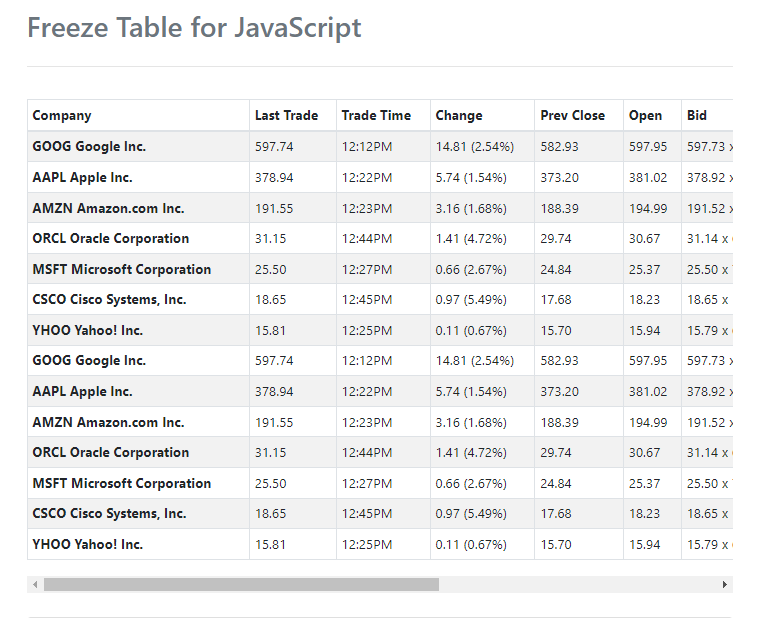This screenshot has width=772, height=618.
Task: Click the first ORCL Oracle Corporation cell
Action: pos(138,238)
